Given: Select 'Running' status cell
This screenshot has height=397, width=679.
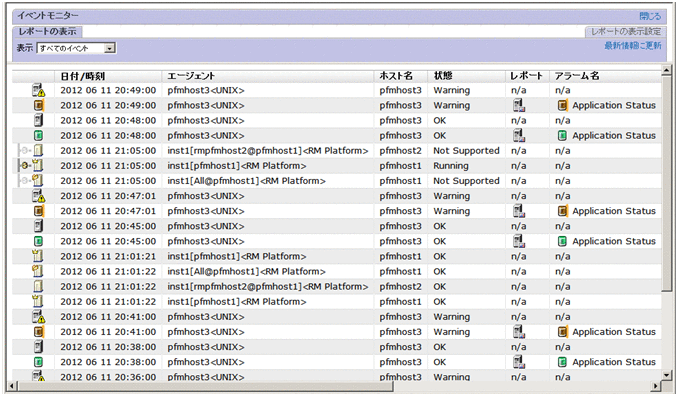Looking at the screenshot, I should (451, 166).
